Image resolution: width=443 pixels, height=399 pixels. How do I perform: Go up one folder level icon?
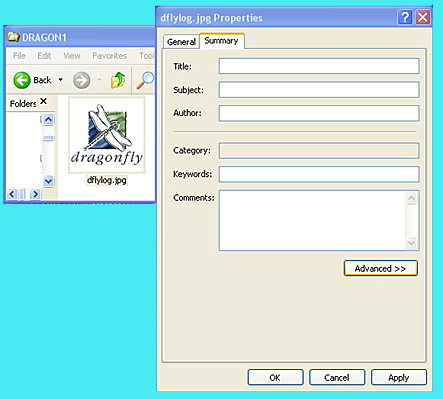click(x=118, y=80)
